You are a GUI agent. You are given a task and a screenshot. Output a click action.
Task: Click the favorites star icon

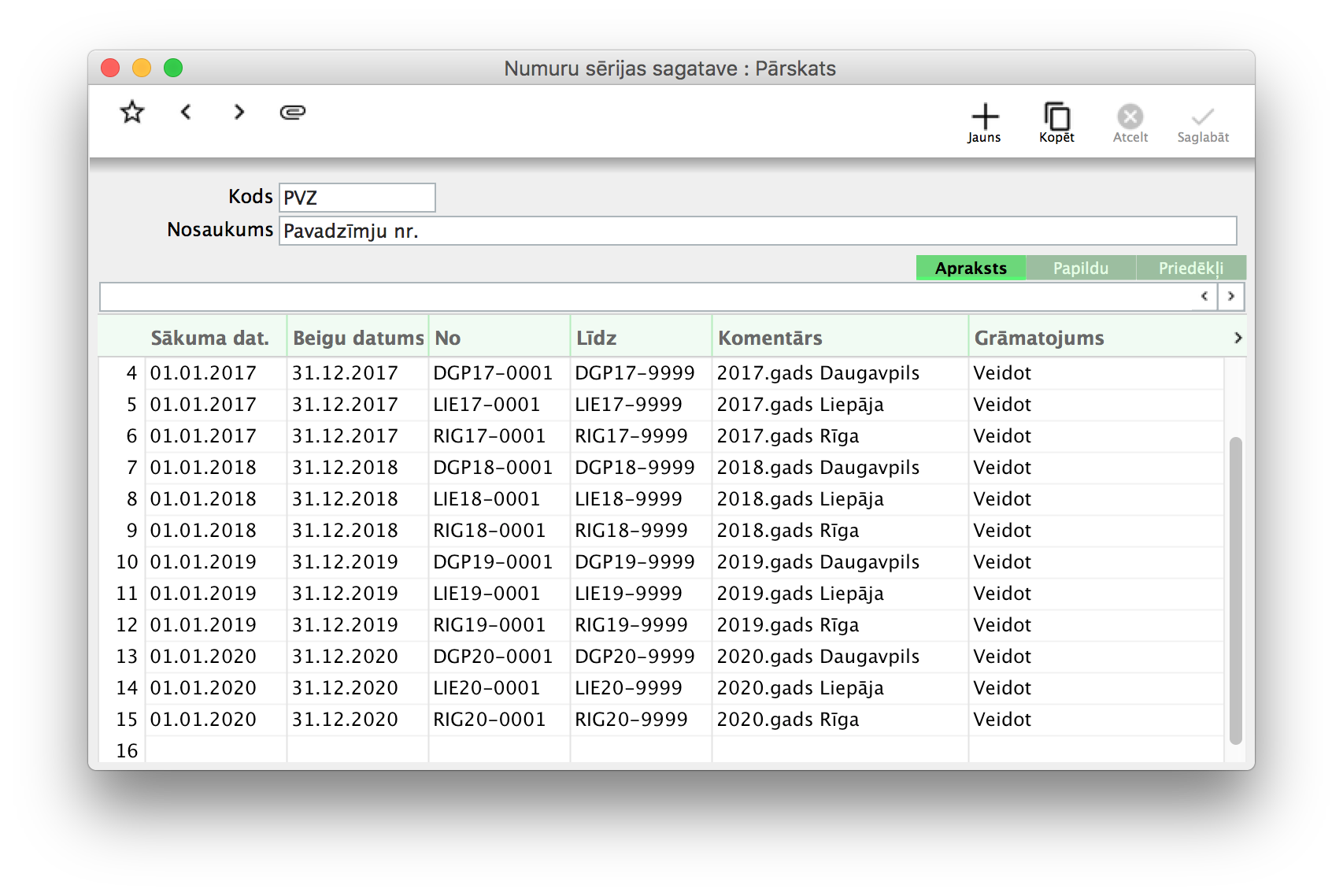tap(132, 113)
